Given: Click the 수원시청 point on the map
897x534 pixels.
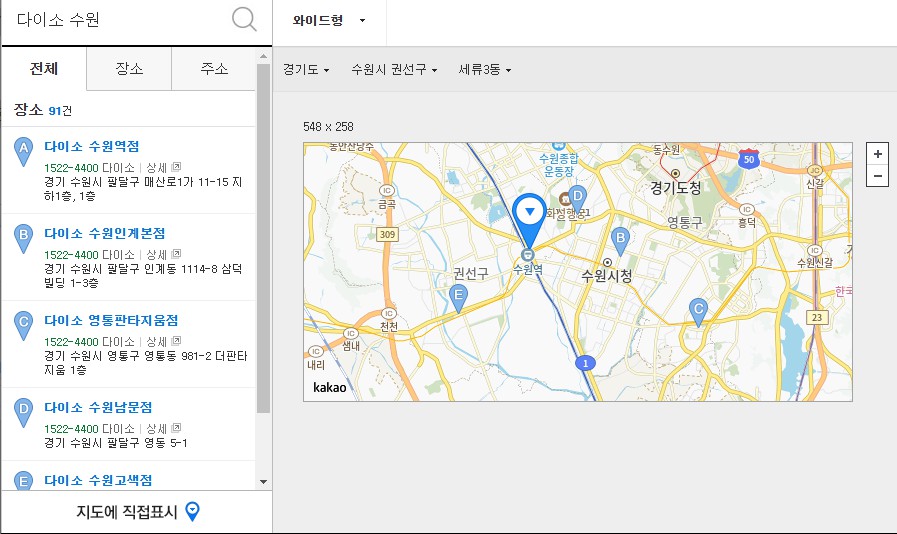Looking at the screenshot, I should click(607, 263).
